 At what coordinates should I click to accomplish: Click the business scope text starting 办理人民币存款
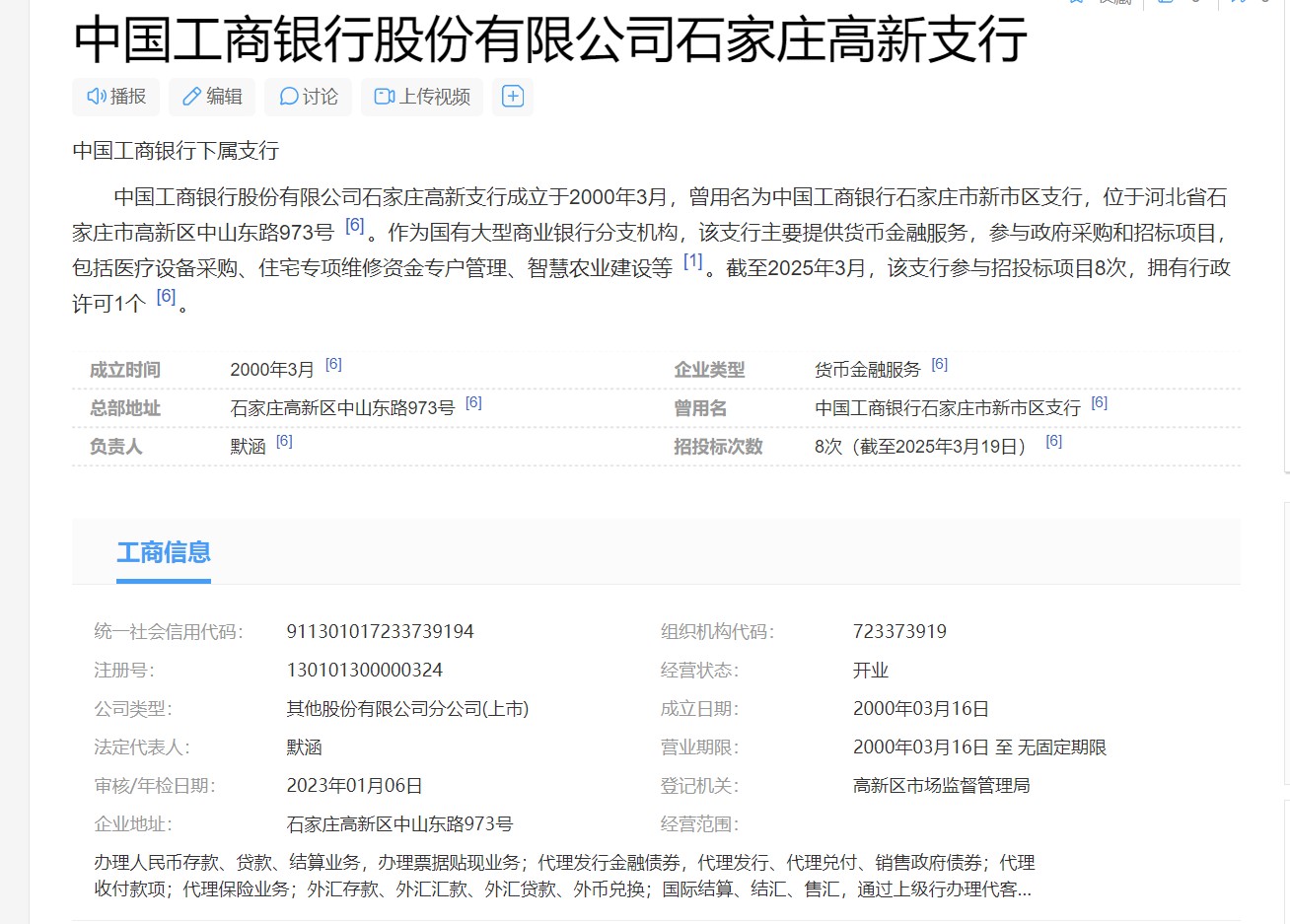[564, 876]
